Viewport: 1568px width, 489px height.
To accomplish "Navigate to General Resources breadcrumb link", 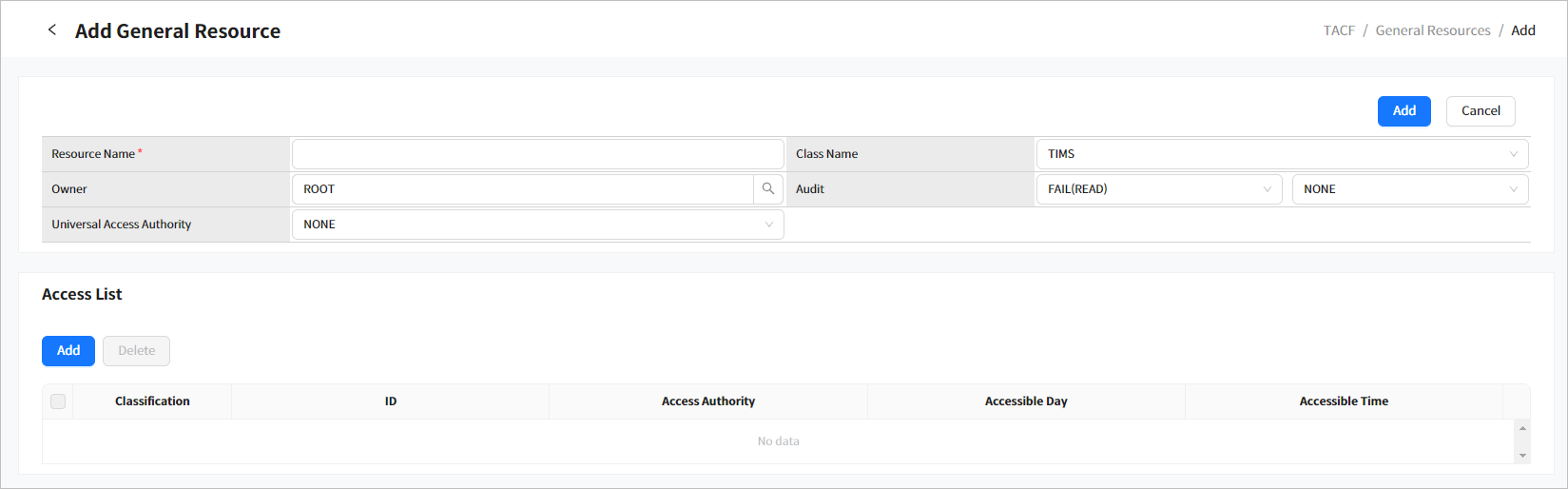I will click(1432, 30).
